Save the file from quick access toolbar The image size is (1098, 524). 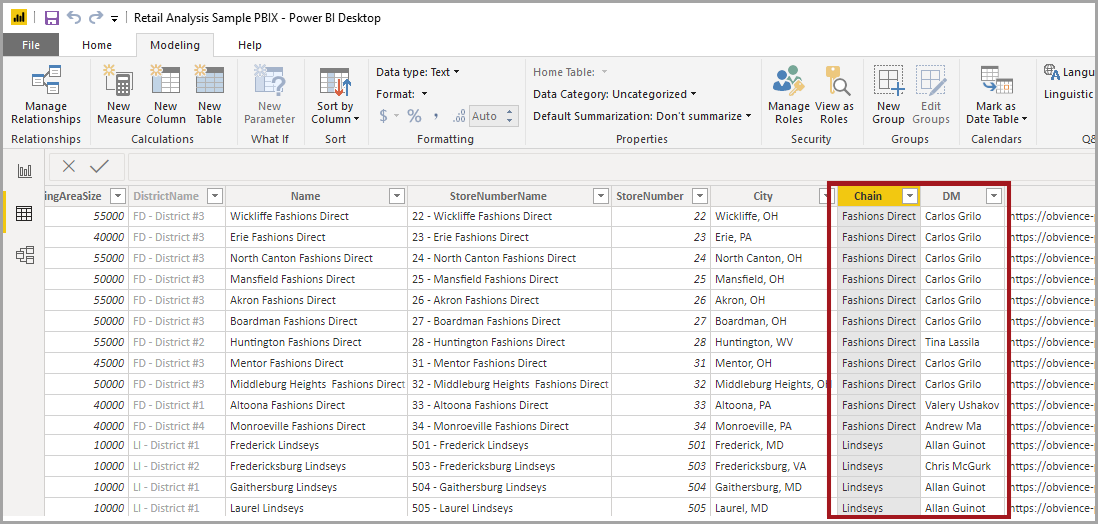click(x=51, y=18)
